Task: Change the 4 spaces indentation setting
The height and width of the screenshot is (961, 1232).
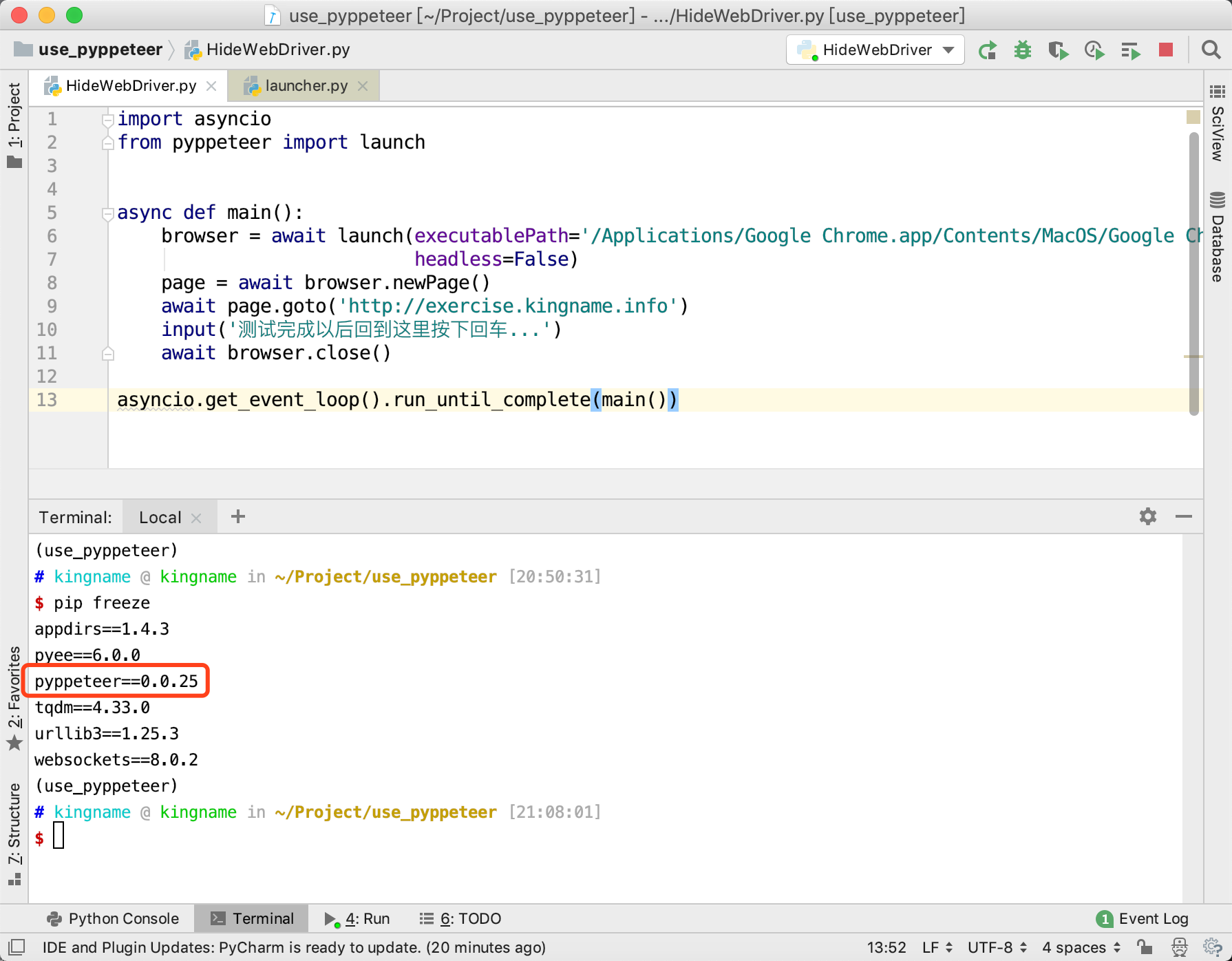Action: 1081,947
